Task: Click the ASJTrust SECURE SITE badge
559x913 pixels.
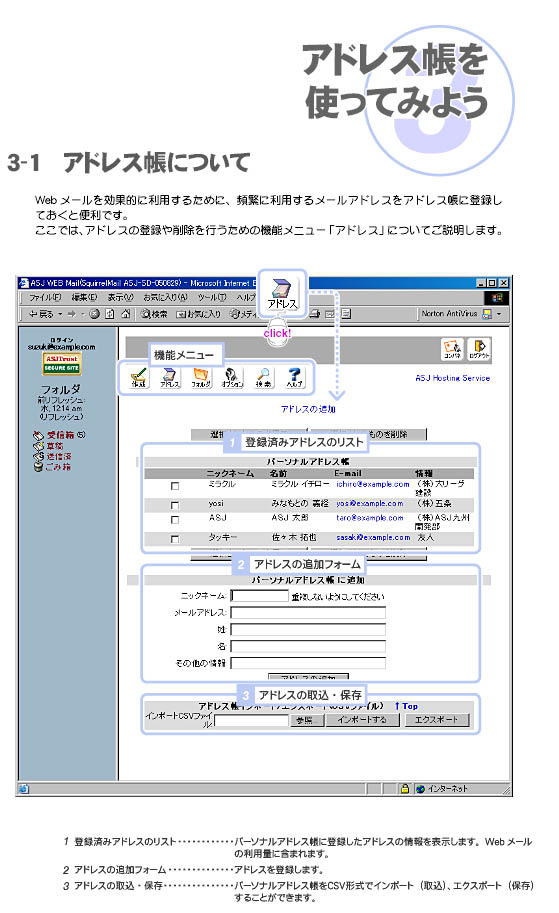Action: point(61,364)
